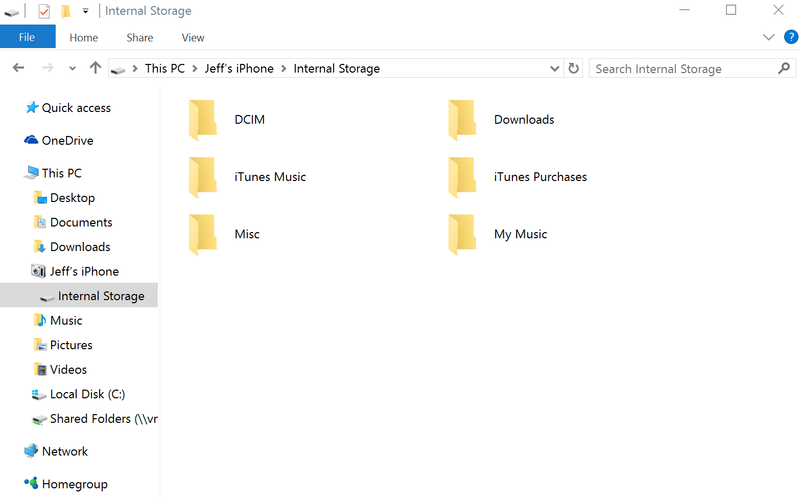Viewport: 800px width, 498px height.
Task: Click the Videos film icon in sidebar
Action: [x=40, y=369]
